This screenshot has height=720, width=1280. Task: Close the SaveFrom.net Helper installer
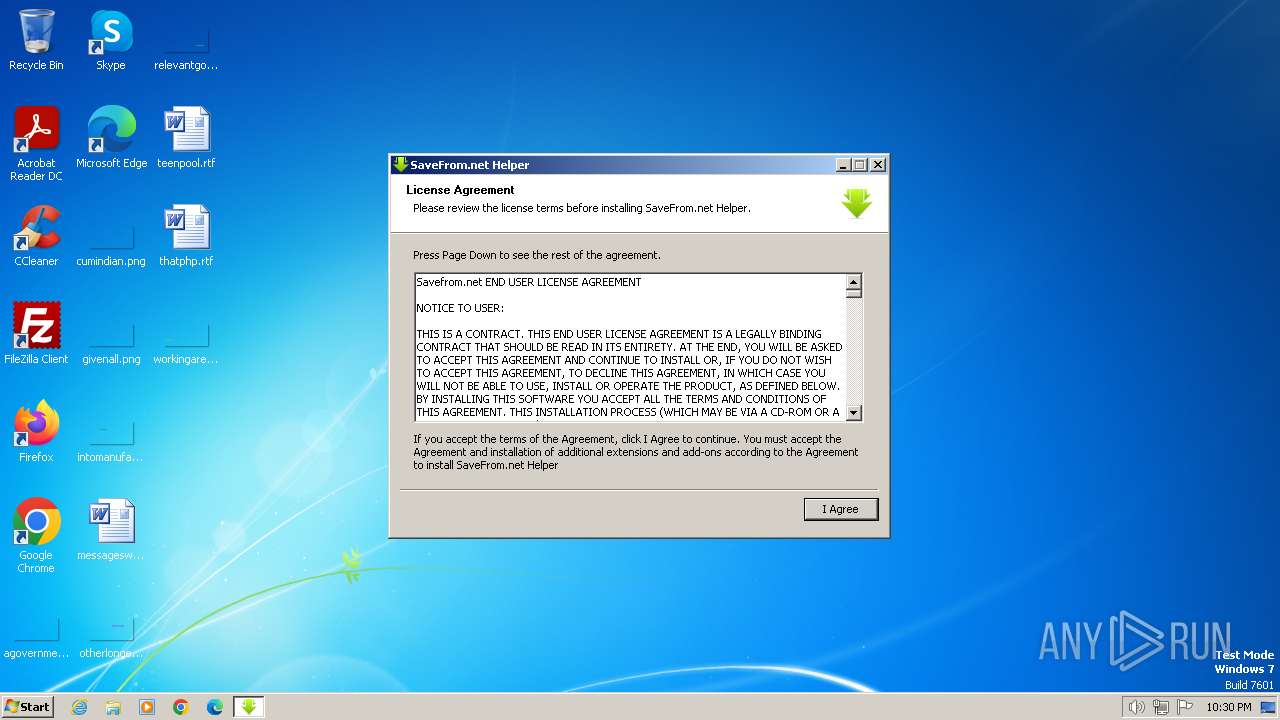coord(878,165)
